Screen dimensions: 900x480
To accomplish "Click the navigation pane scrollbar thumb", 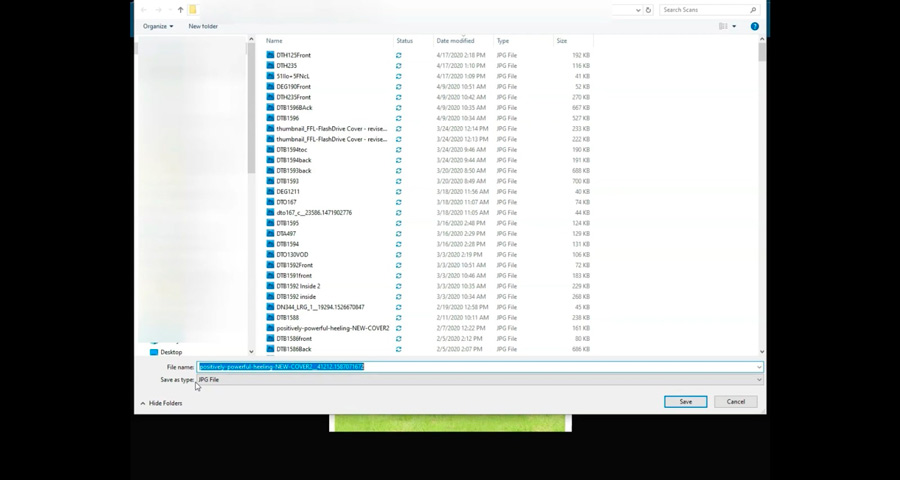I will (x=251, y=108).
